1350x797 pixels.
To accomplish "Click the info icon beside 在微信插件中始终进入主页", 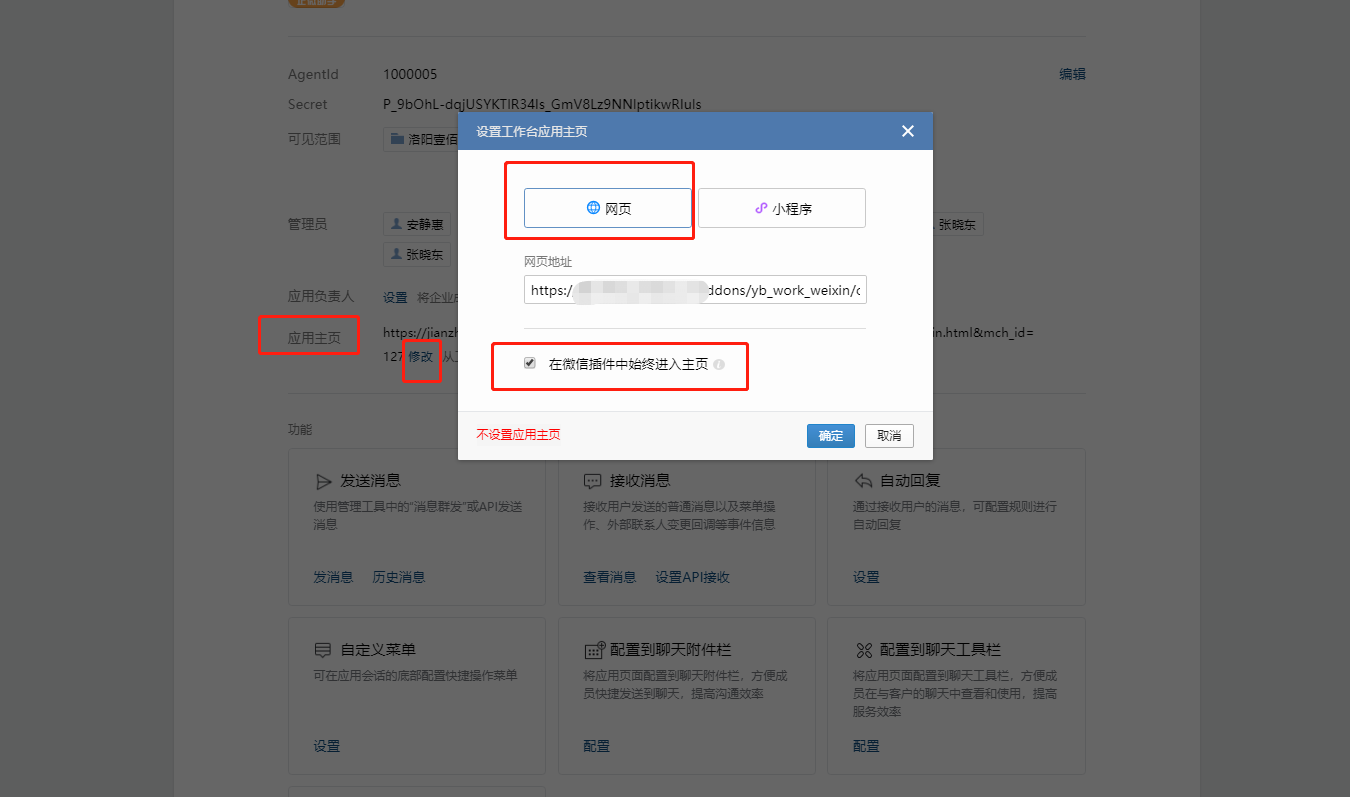I will 719,365.
